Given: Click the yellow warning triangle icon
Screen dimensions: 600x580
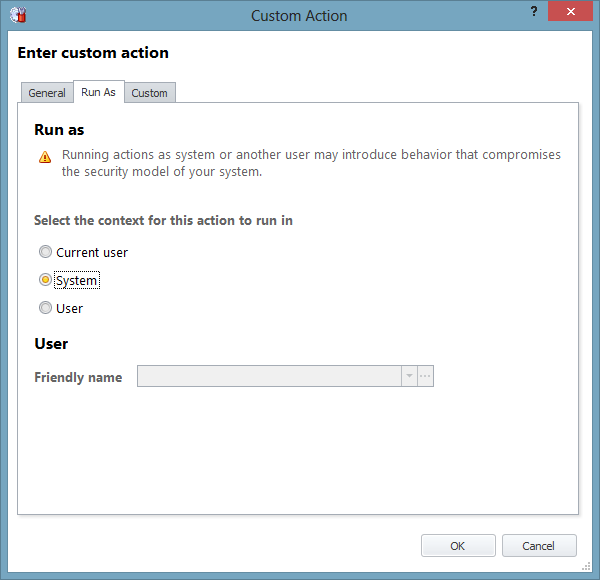Looking at the screenshot, I should click(45, 156).
